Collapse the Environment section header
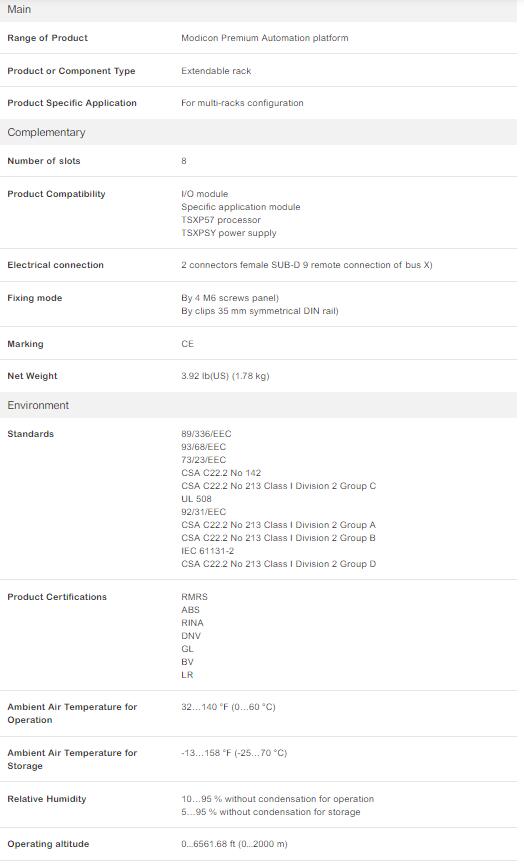This screenshot has width=524, height=867. coord(258,405)
